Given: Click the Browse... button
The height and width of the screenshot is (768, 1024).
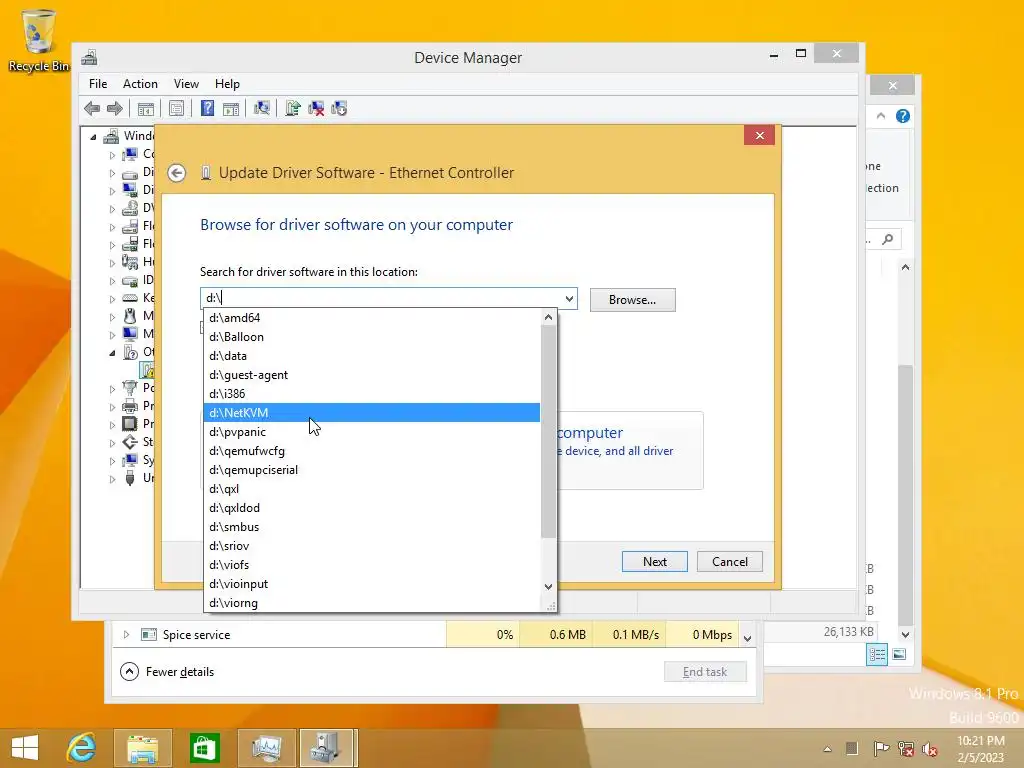Looking at the screenshot, I should coord(632,300).
